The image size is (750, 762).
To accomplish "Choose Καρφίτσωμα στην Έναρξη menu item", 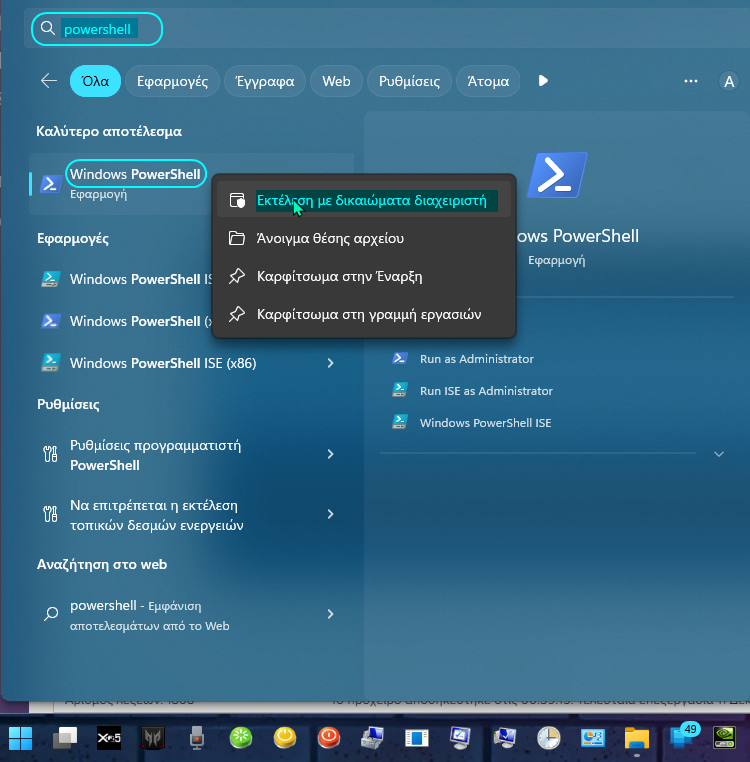I will (364, 276).
